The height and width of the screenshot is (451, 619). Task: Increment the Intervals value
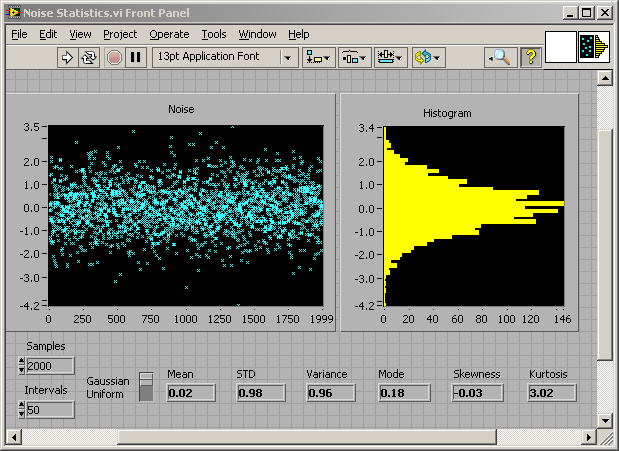click(22, 405)
